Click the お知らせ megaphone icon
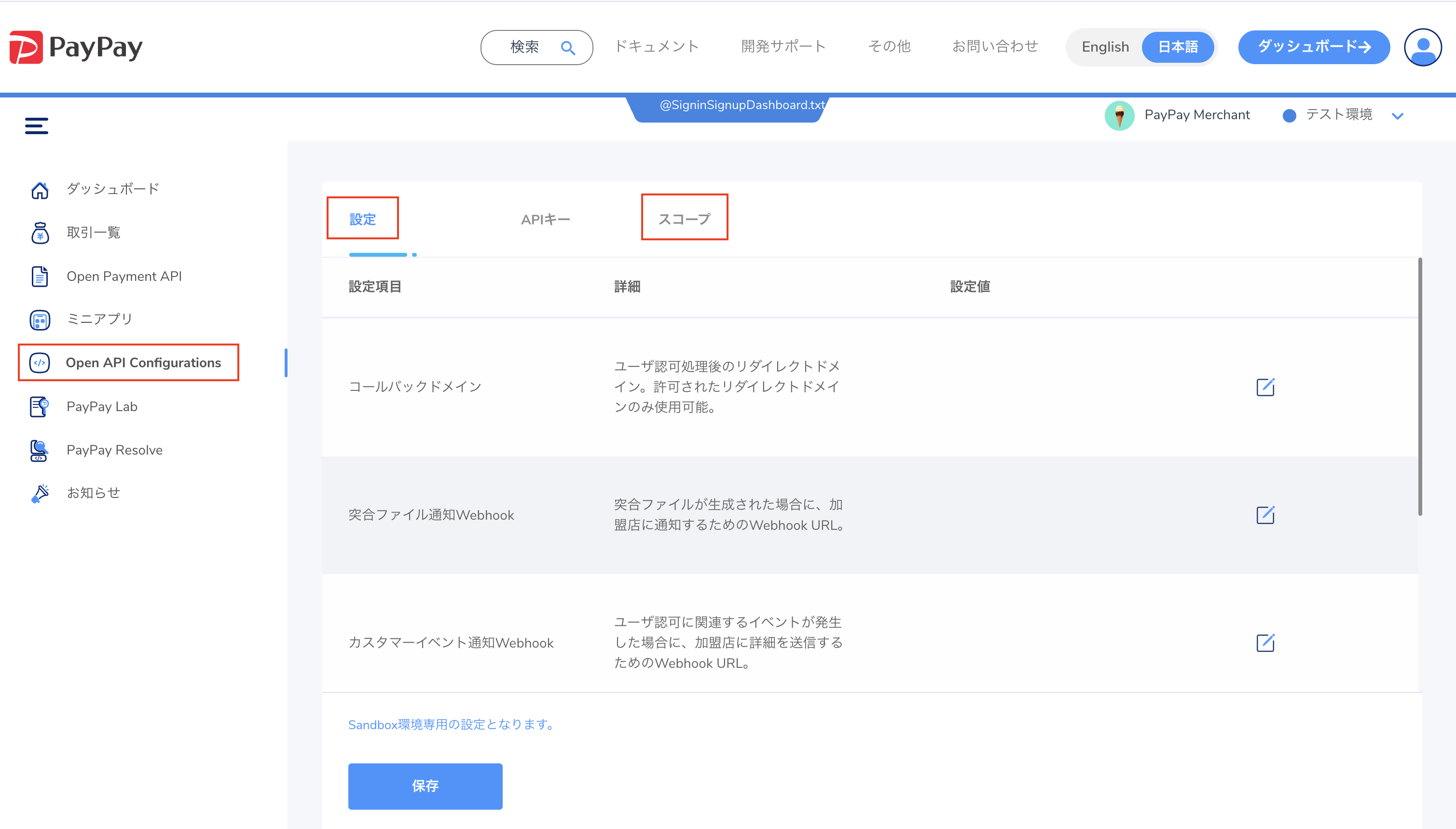 (x=40, y=493)
